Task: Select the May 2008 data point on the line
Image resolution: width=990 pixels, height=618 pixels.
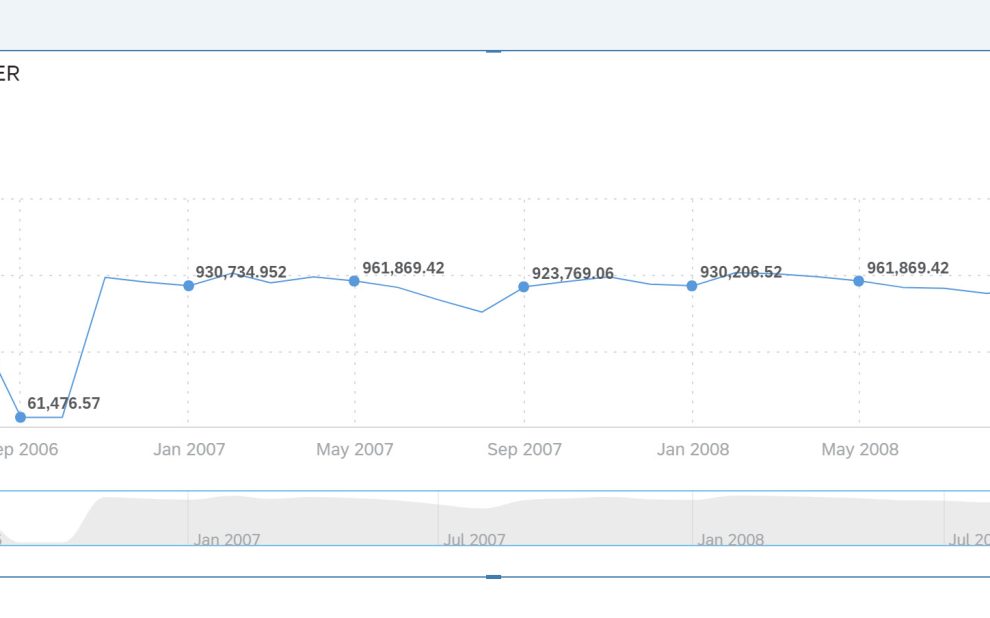Action: (859, 281)
